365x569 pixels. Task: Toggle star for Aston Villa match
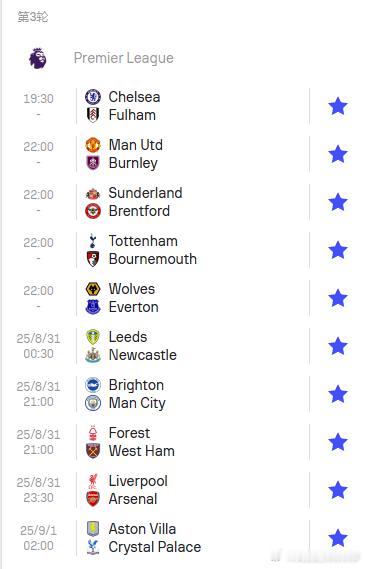(338, 538)
